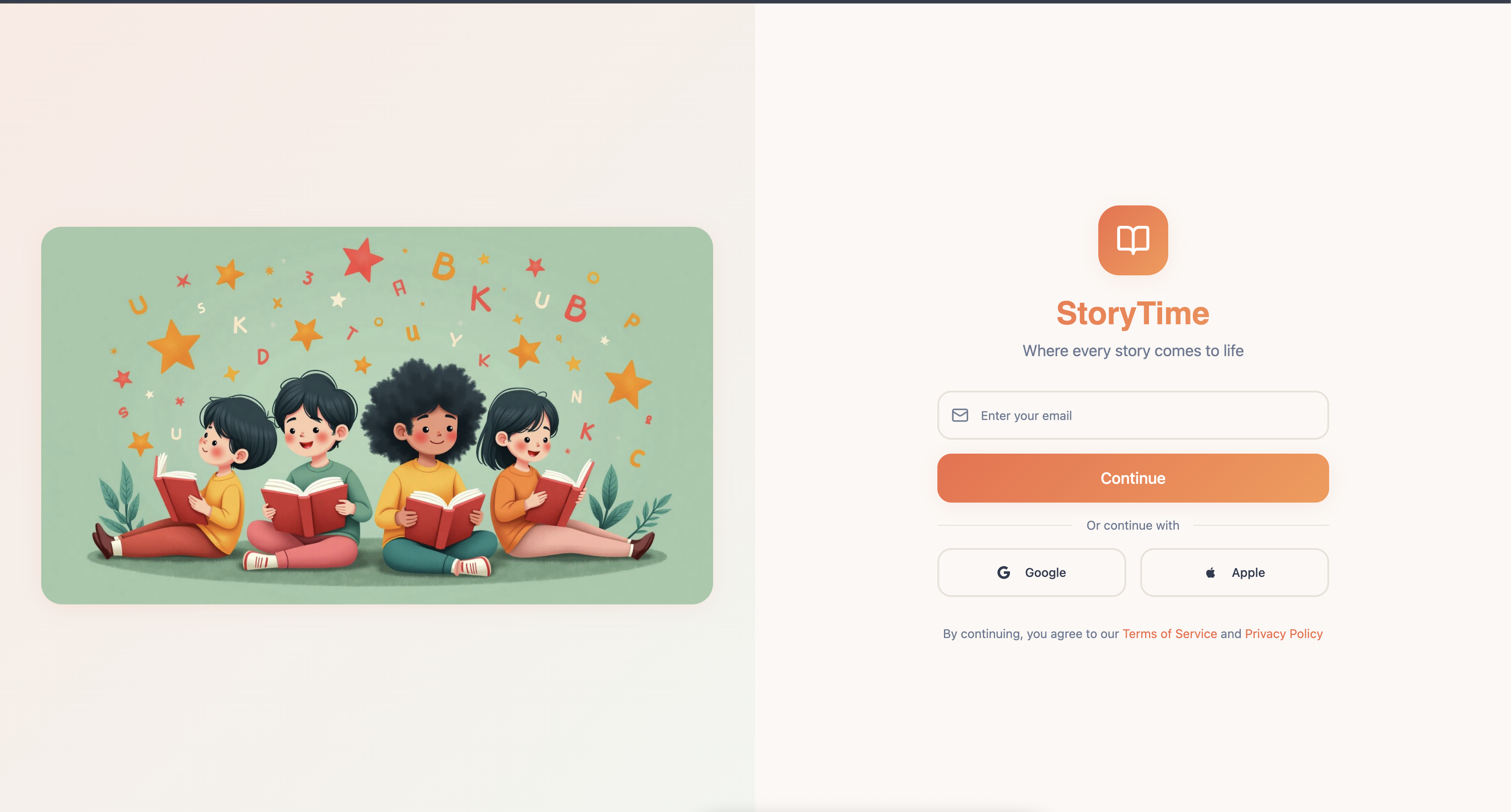Image resolution: width=1511 pixels, height=812 pixels.
Task: Click the Apple logo icon
Action: point(1210,572)
